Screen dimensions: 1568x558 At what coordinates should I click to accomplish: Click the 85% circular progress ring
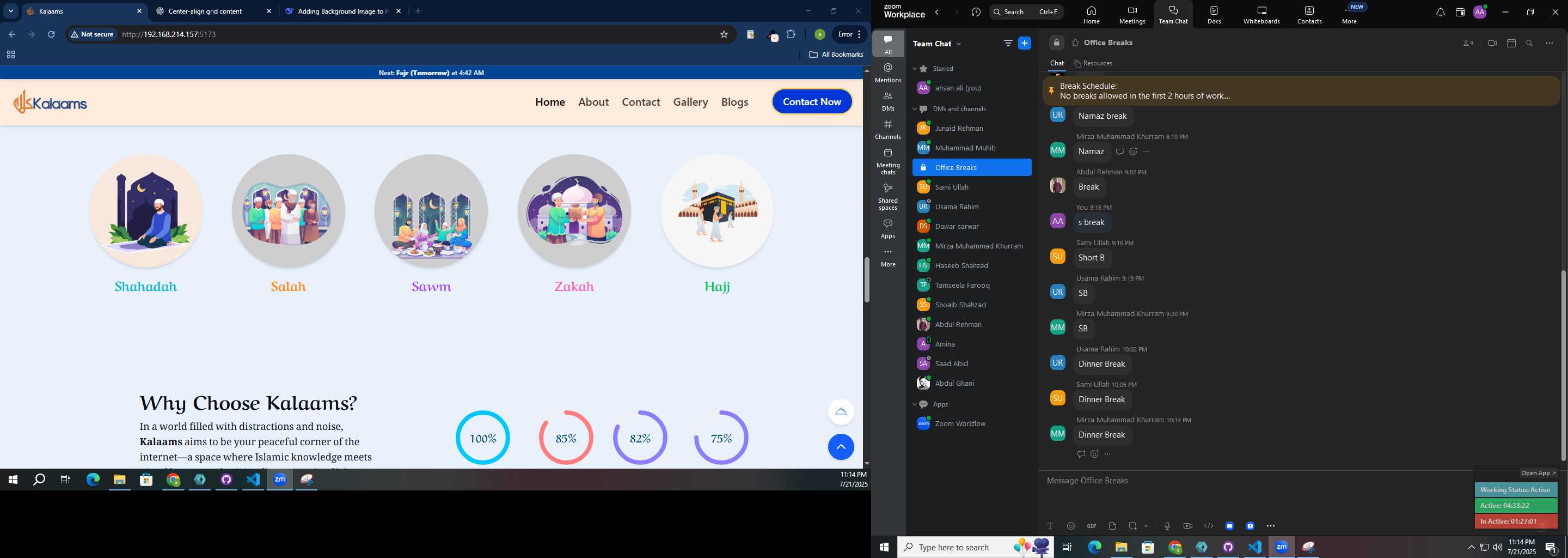(566, 438)
